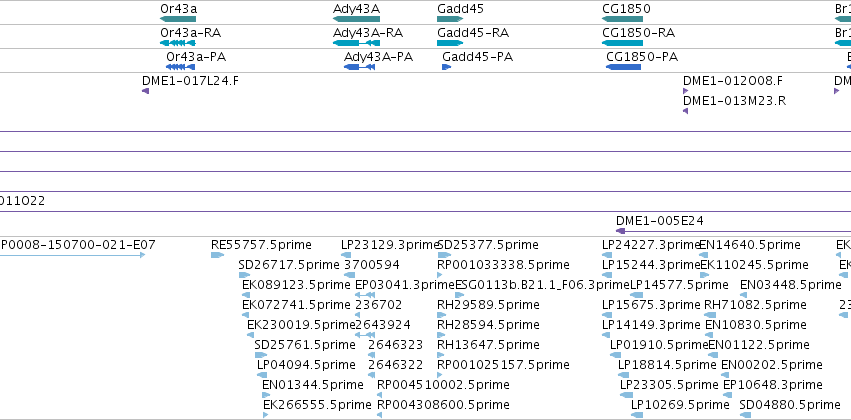
Task: Click the Ady43A-PA coding feature
Action: 359,67
